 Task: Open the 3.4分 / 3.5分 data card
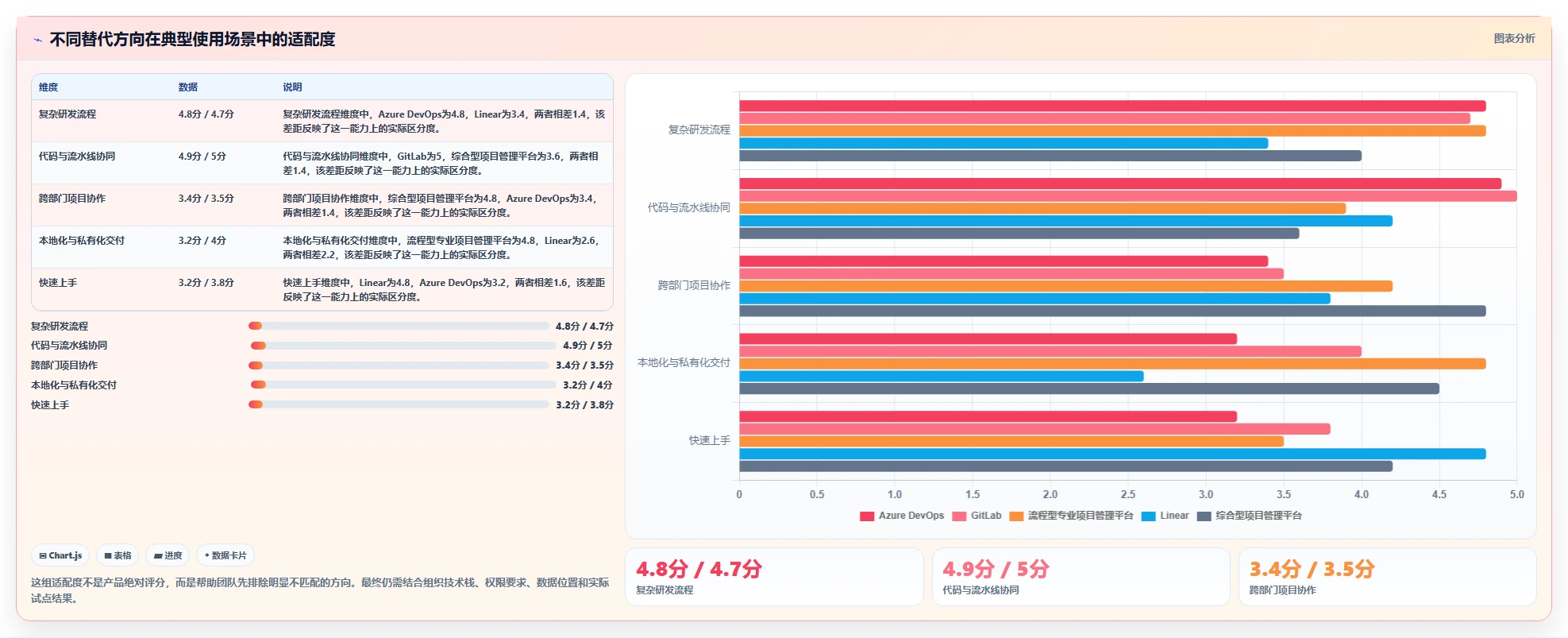1387,577
